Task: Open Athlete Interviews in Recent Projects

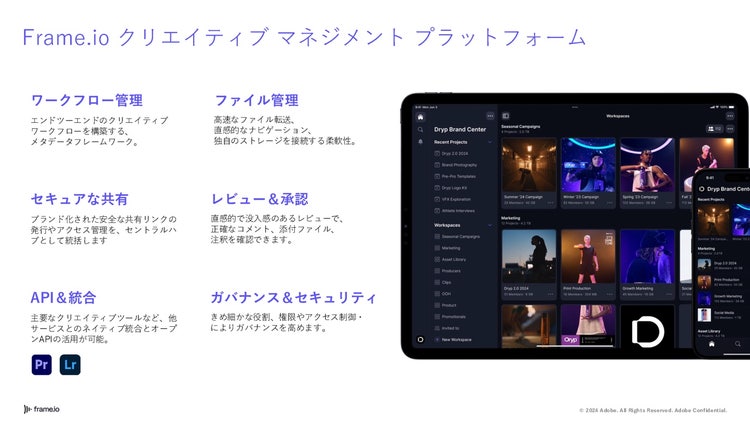Action: tap(455, 211)
